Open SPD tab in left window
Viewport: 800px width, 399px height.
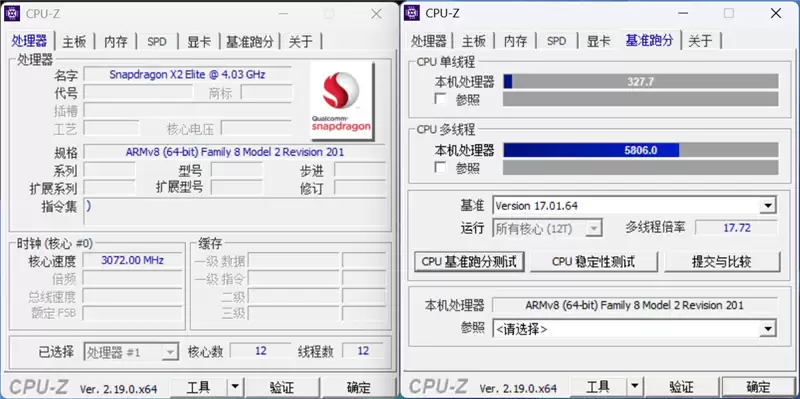point(157,41)
